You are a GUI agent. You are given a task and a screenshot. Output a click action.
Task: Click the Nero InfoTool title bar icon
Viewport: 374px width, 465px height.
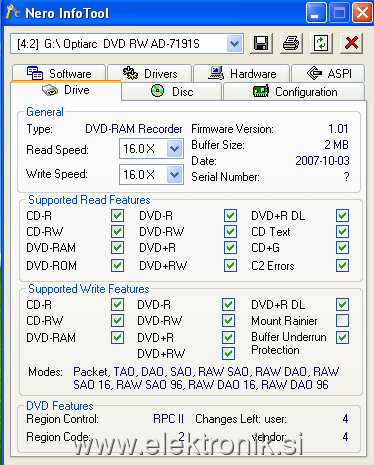tap(13, 13)
